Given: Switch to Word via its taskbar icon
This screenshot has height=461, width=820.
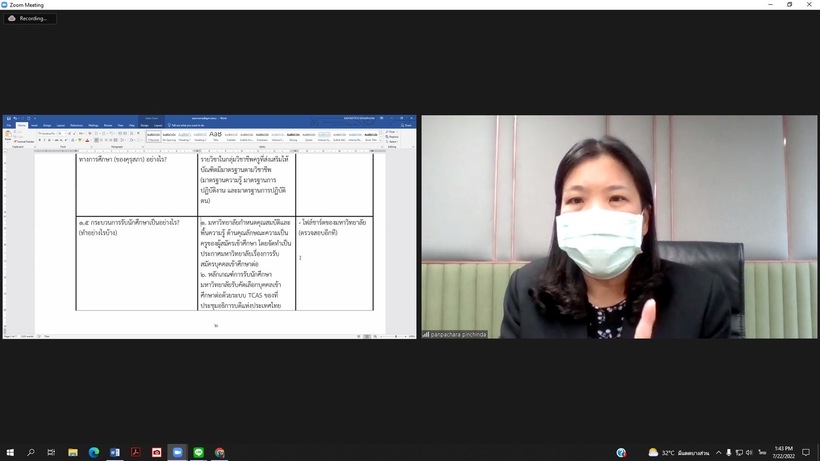Looking at the screenshot, I should point(115,452).
